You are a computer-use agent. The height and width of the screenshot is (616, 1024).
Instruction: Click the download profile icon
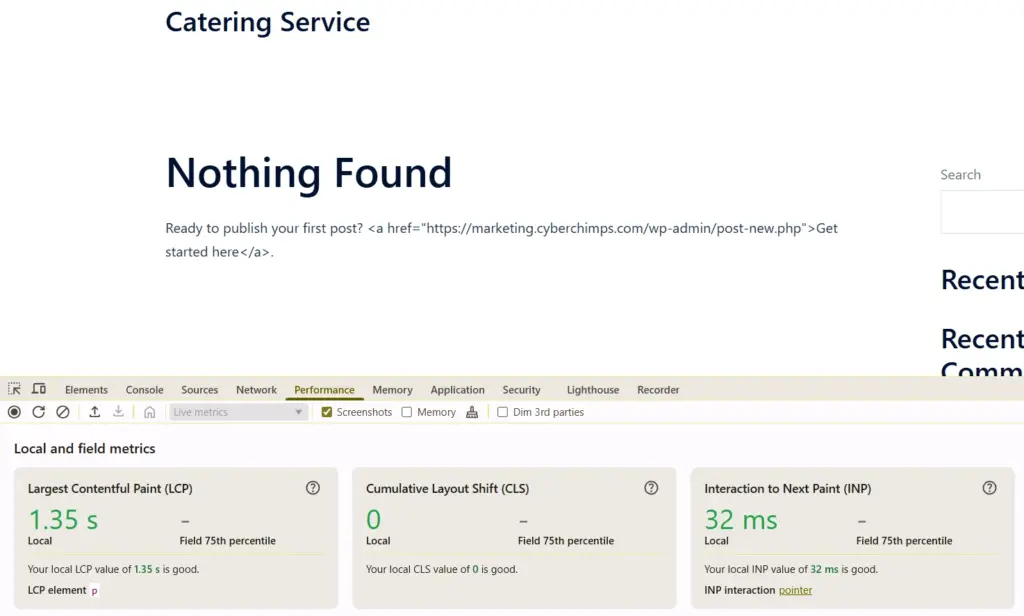coord(118,412)
